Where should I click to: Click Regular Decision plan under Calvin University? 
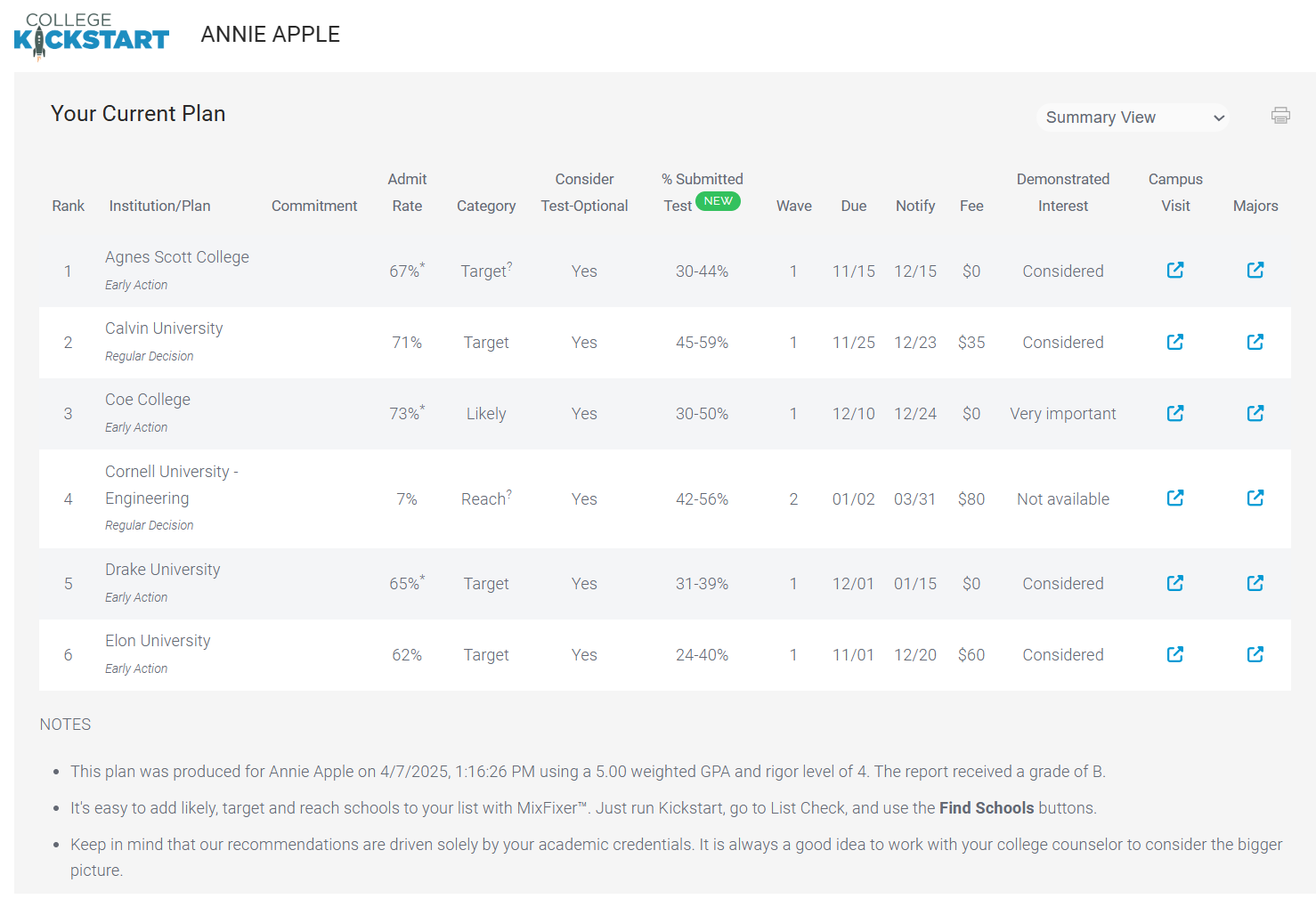coord(149,356)
